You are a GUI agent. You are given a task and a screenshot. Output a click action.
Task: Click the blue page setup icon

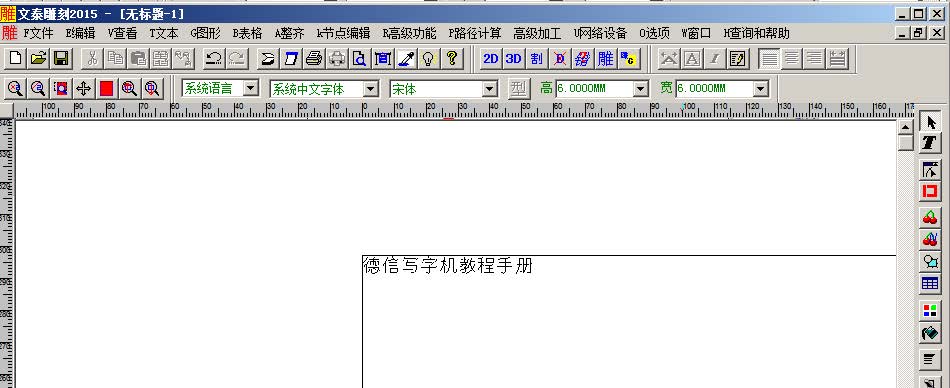click(x=291, y=58)
